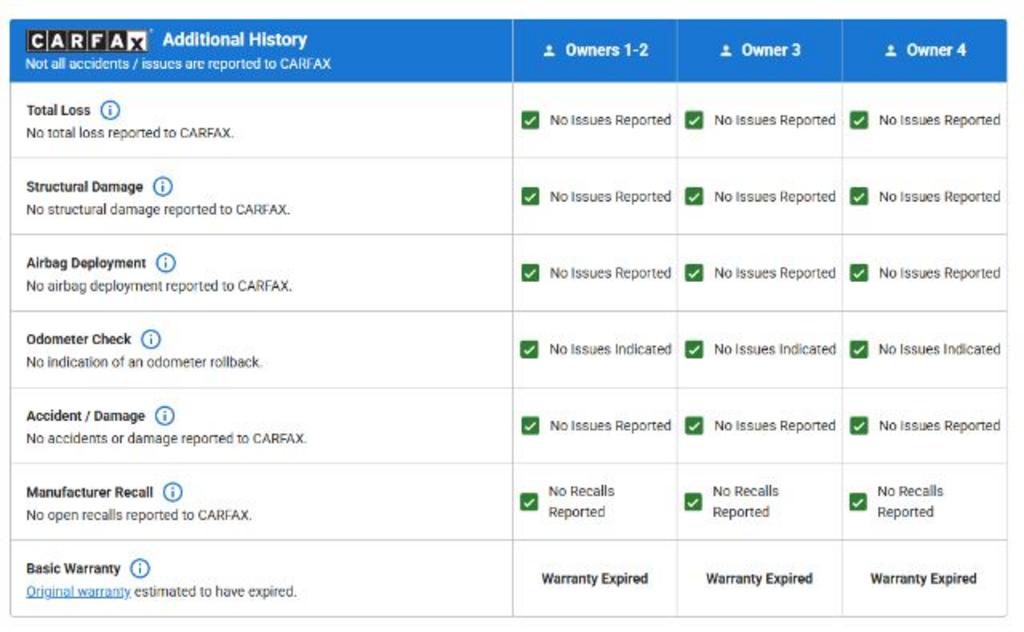Click Accident / Damage green check for Owner 4
The height and width of the screenshot is (632, 1024).
pos(859,426)
